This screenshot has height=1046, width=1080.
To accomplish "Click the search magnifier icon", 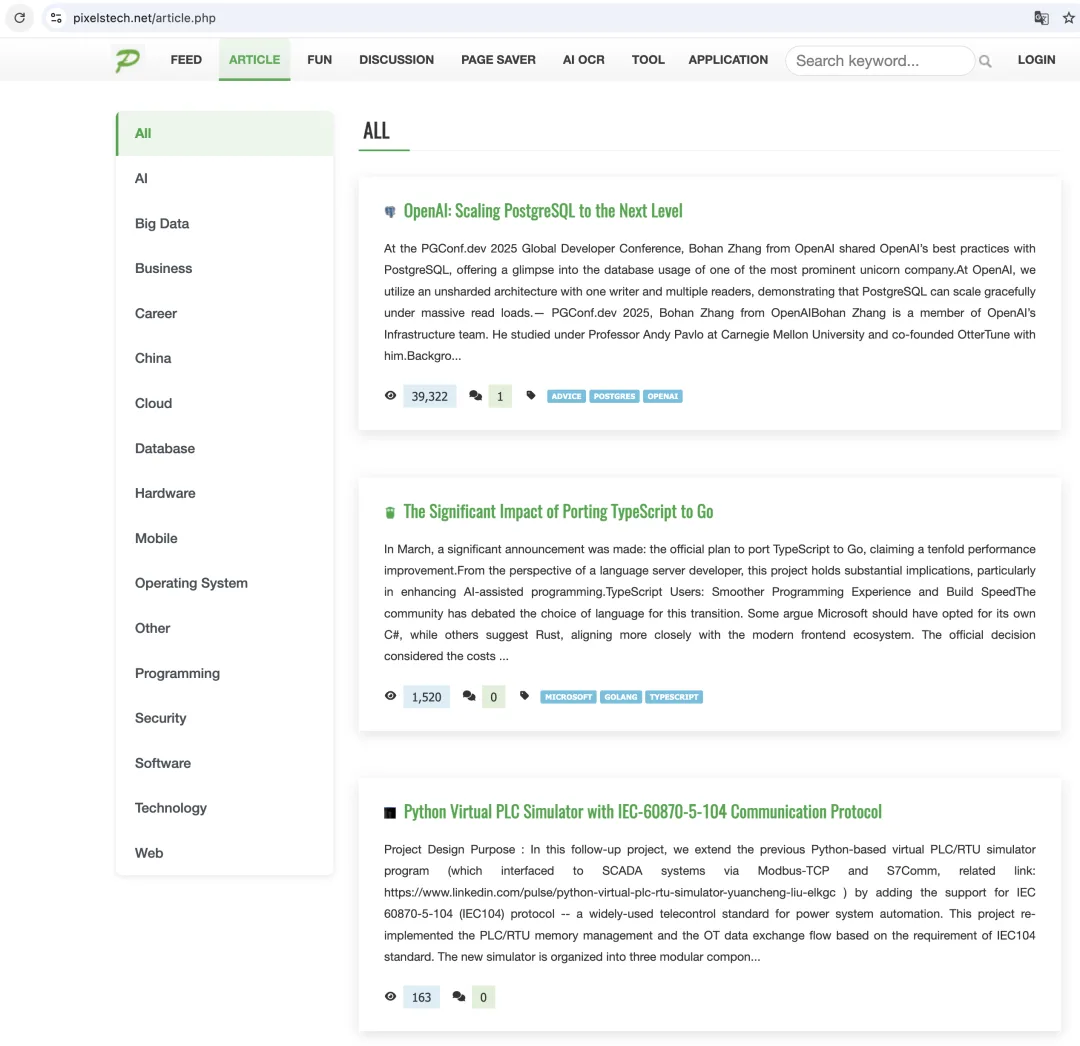I will 985,61.
